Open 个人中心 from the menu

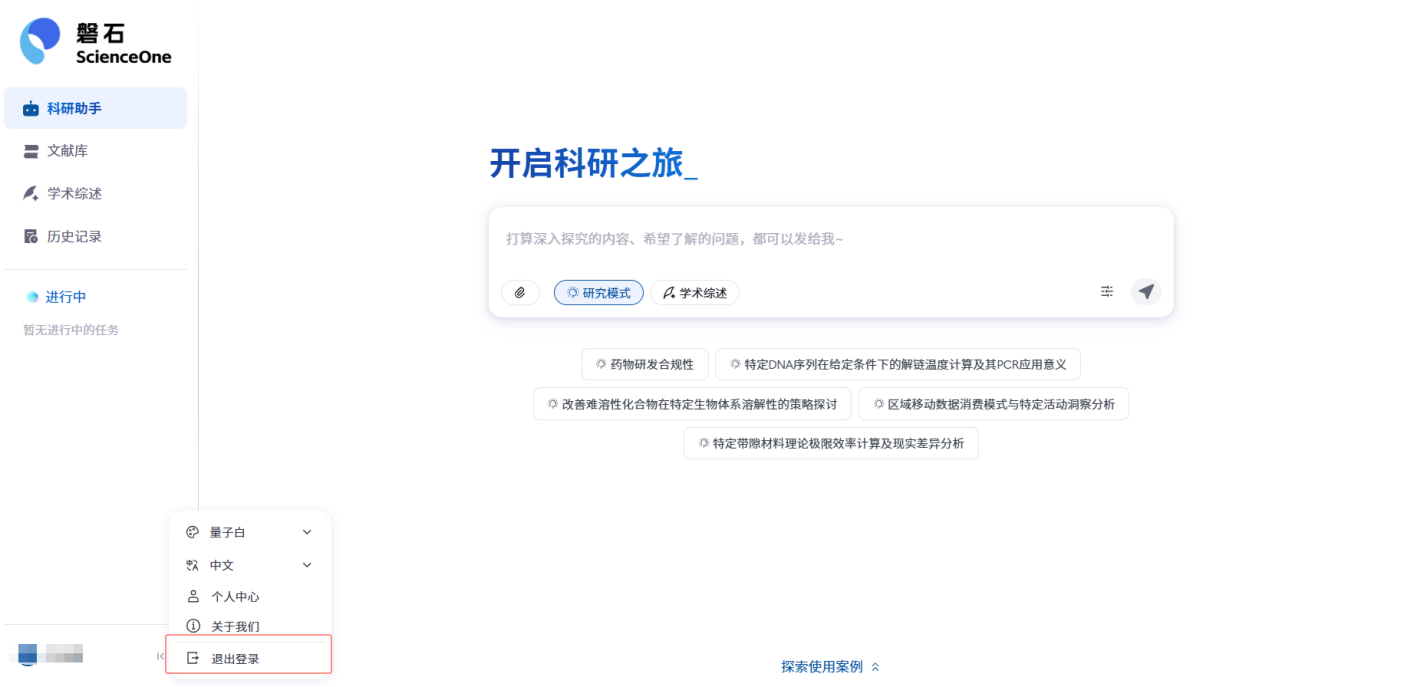point(234,596)
